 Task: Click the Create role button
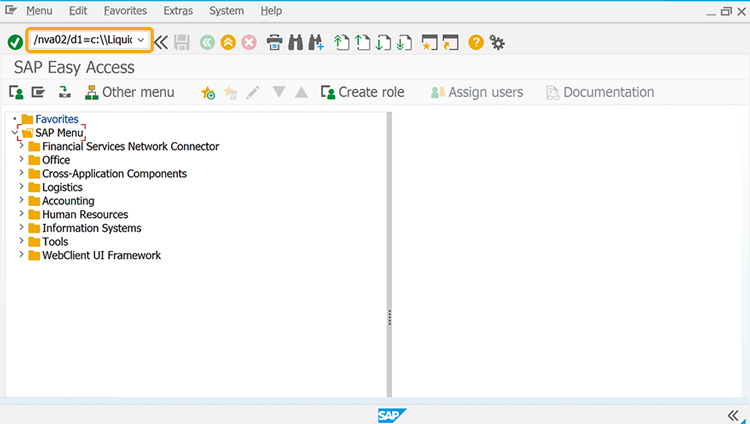(363, 92)
